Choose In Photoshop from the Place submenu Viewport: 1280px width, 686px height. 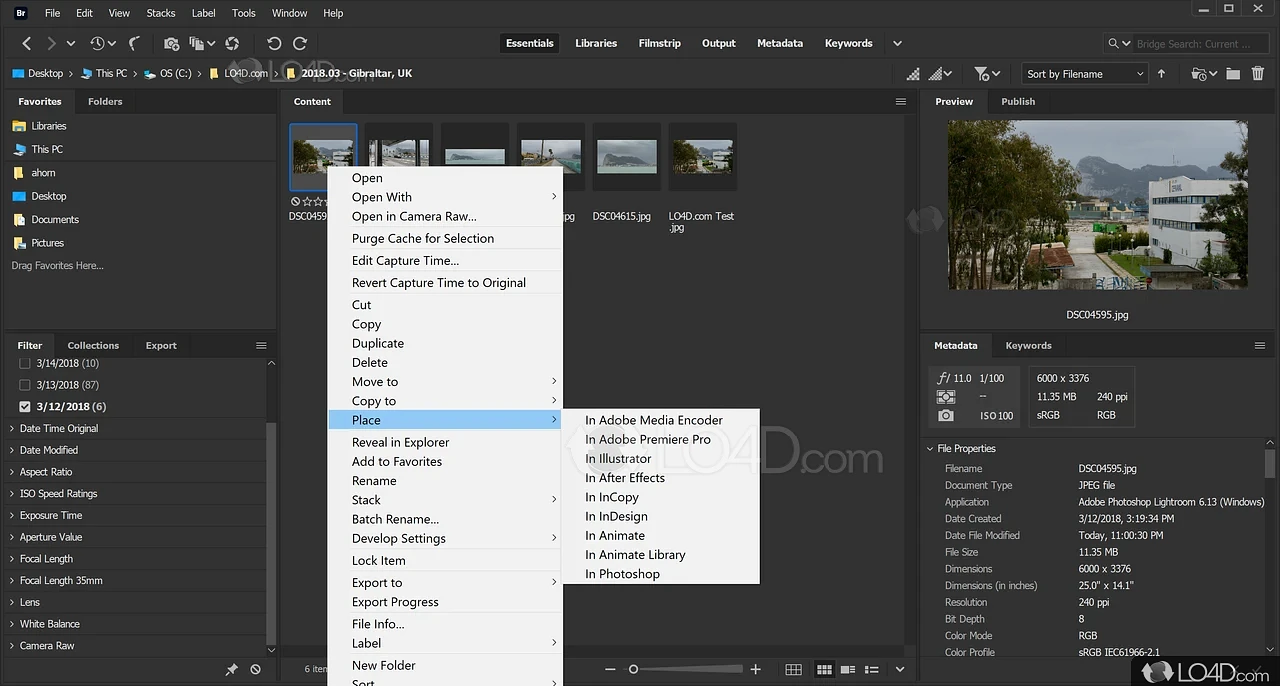622,574
